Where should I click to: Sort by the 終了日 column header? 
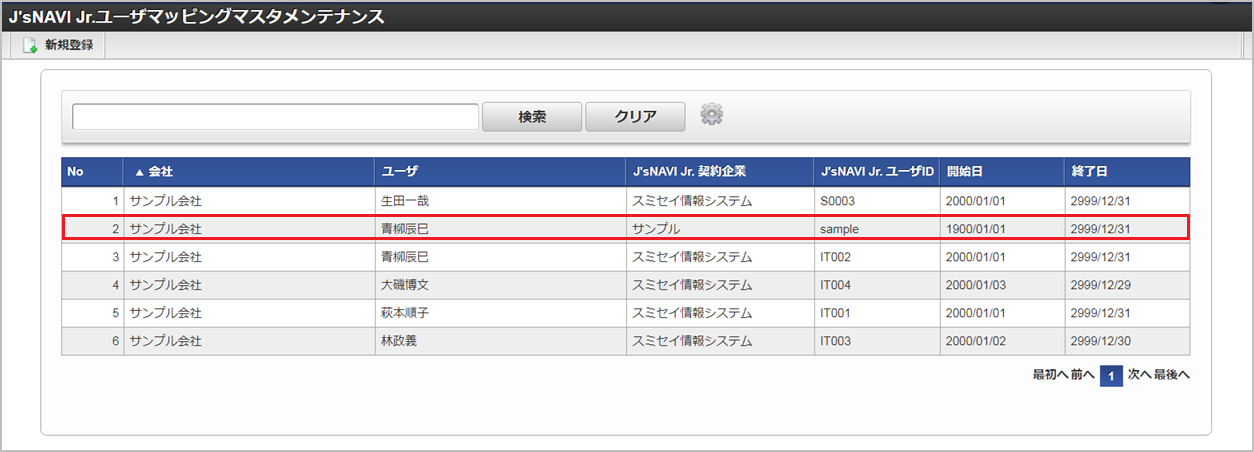pos(1127,172)
